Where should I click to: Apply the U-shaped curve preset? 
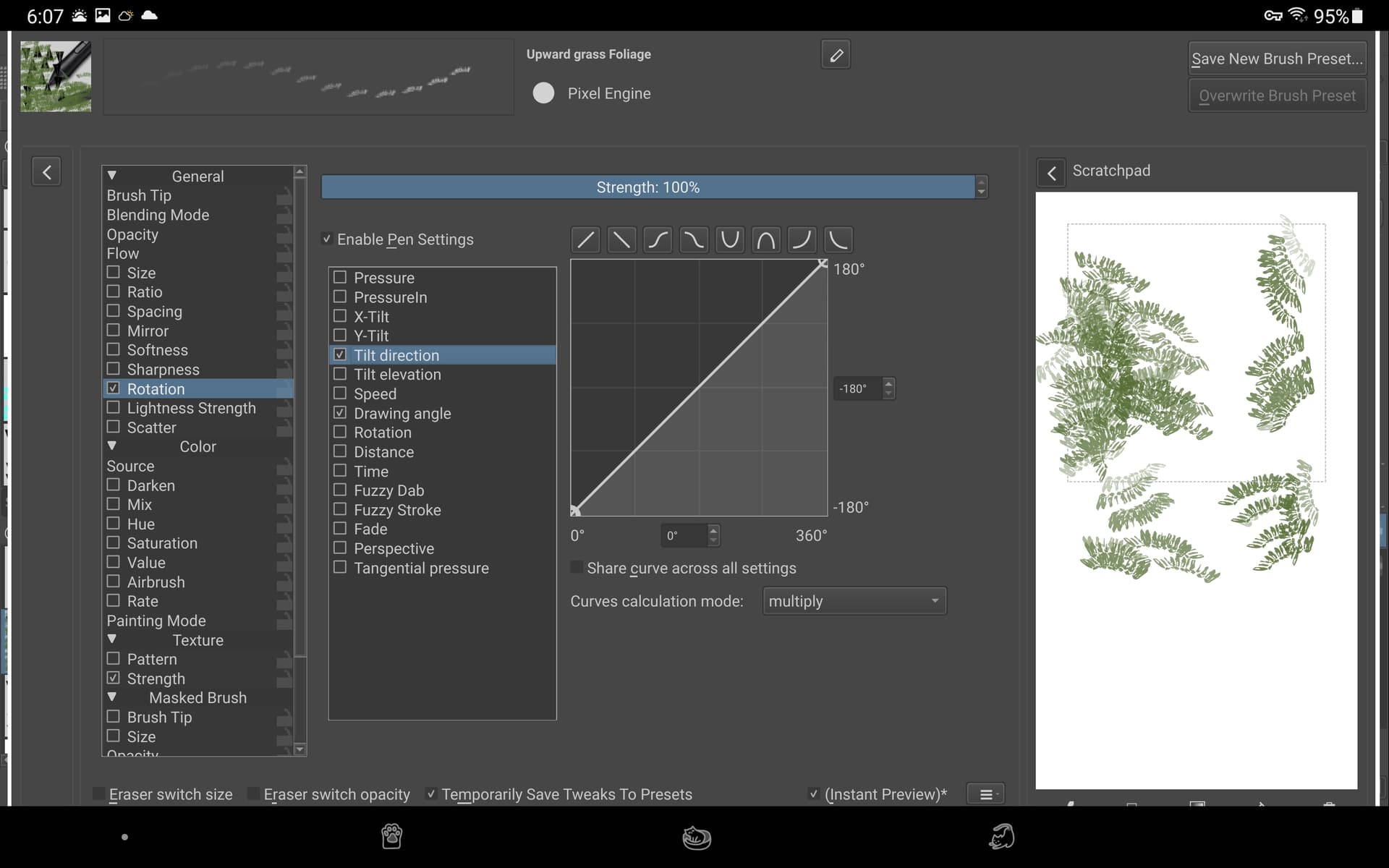pos(730,239)
